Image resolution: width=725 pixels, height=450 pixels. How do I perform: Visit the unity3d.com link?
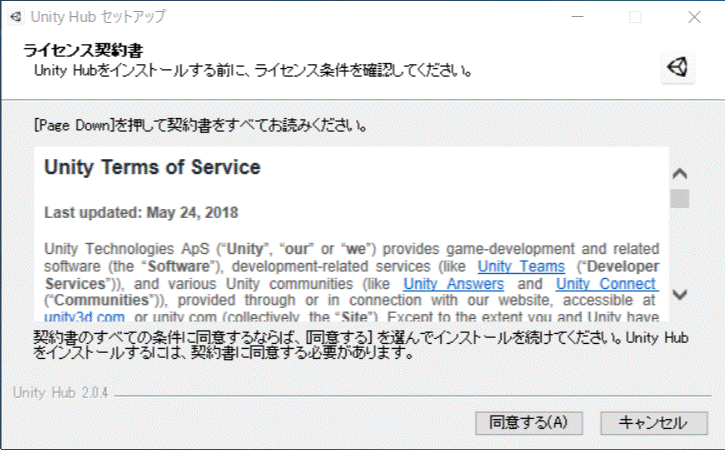click(84, 317)
